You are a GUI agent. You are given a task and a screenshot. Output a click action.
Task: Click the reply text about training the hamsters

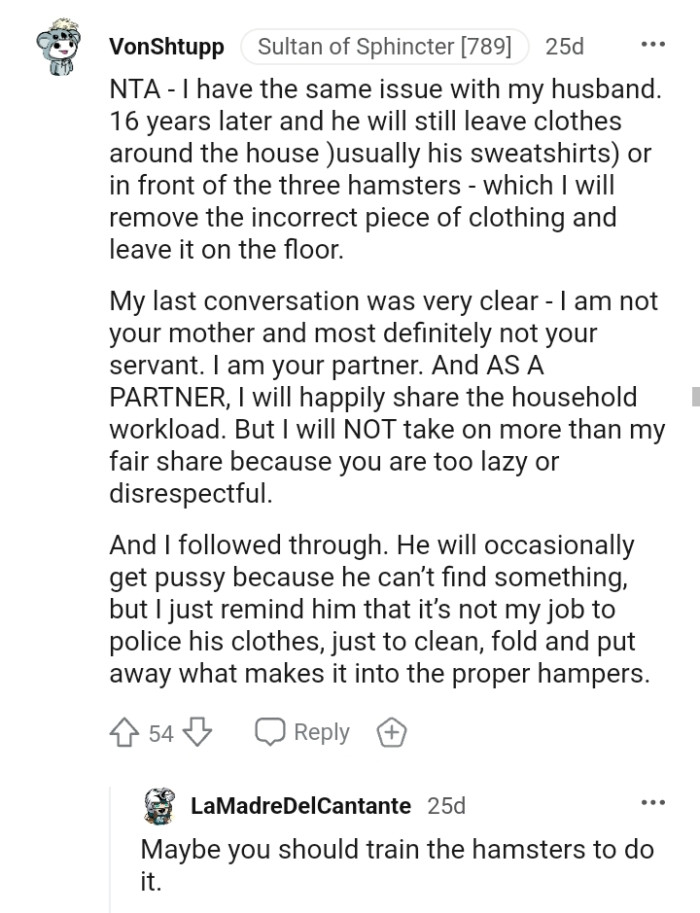(x=396, y=864)
